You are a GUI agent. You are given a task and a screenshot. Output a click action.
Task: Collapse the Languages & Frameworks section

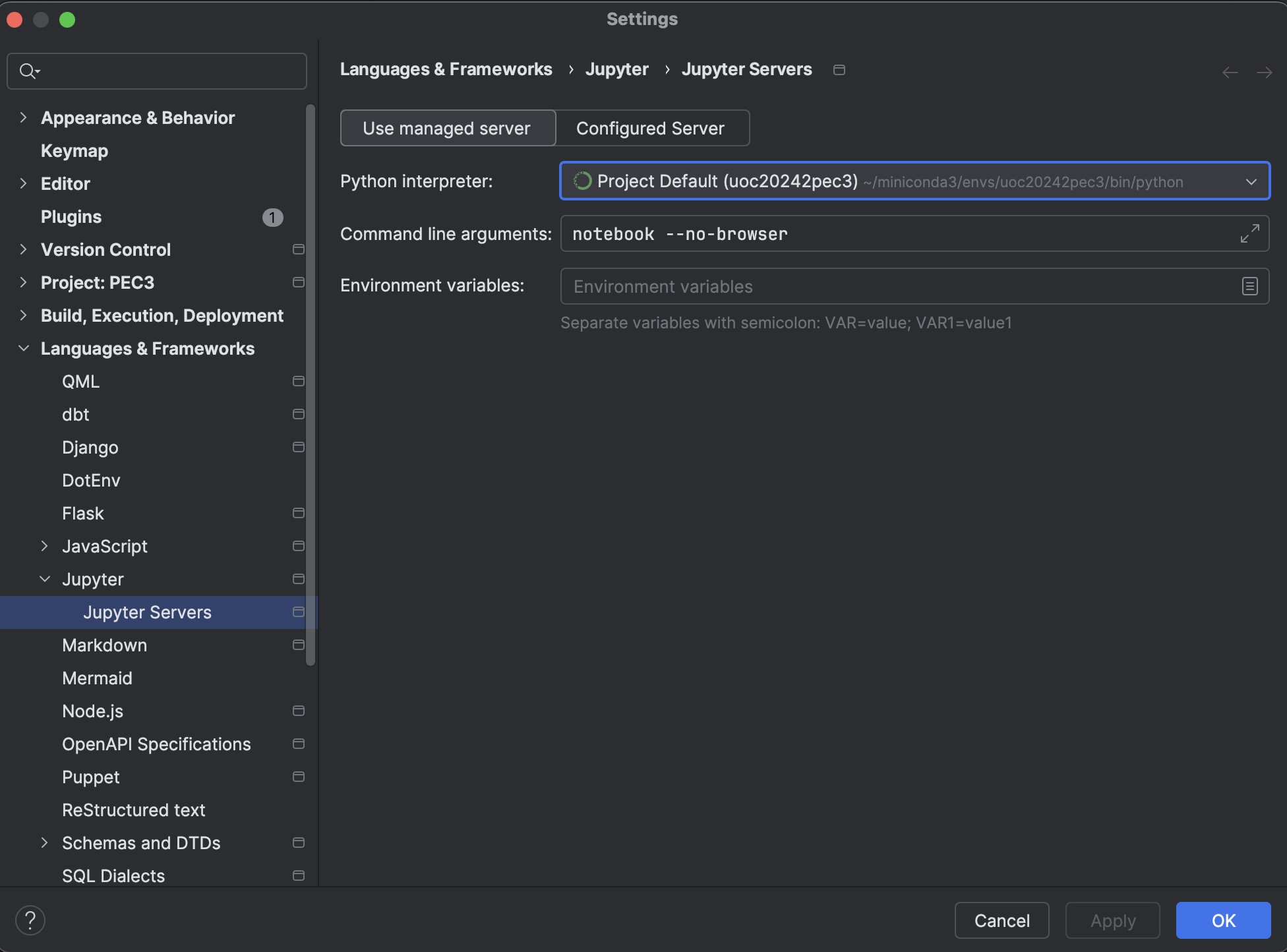(24, 348)
